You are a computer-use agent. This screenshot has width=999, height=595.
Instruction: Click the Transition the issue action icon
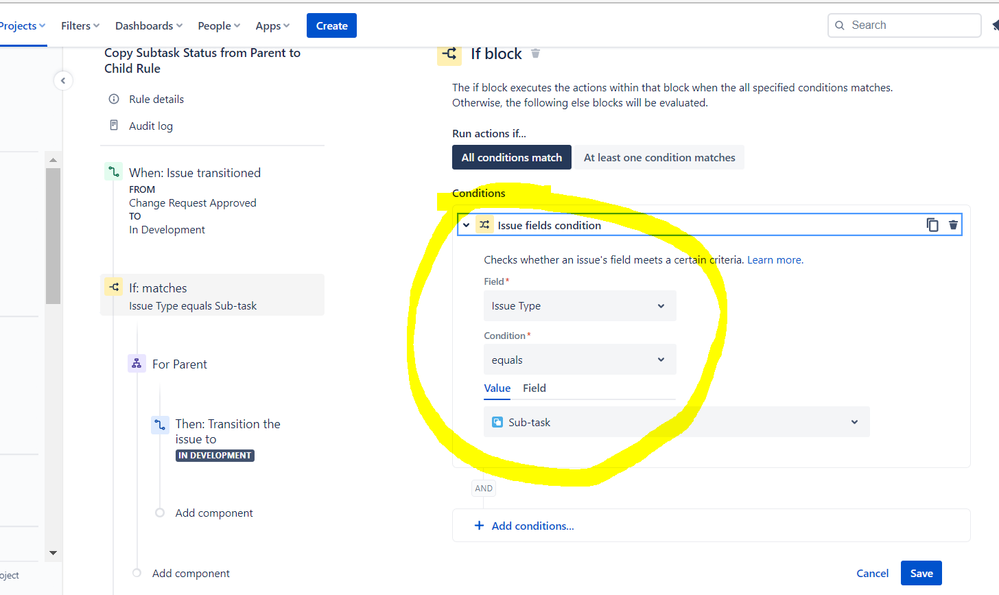(160, 425)
